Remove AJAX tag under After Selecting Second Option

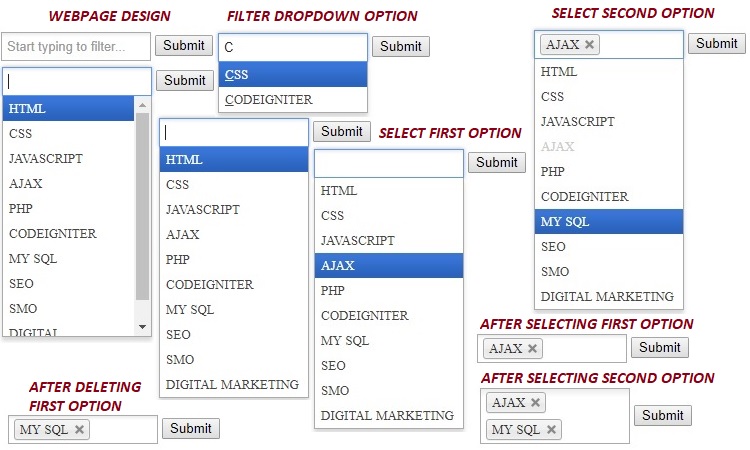536,403
